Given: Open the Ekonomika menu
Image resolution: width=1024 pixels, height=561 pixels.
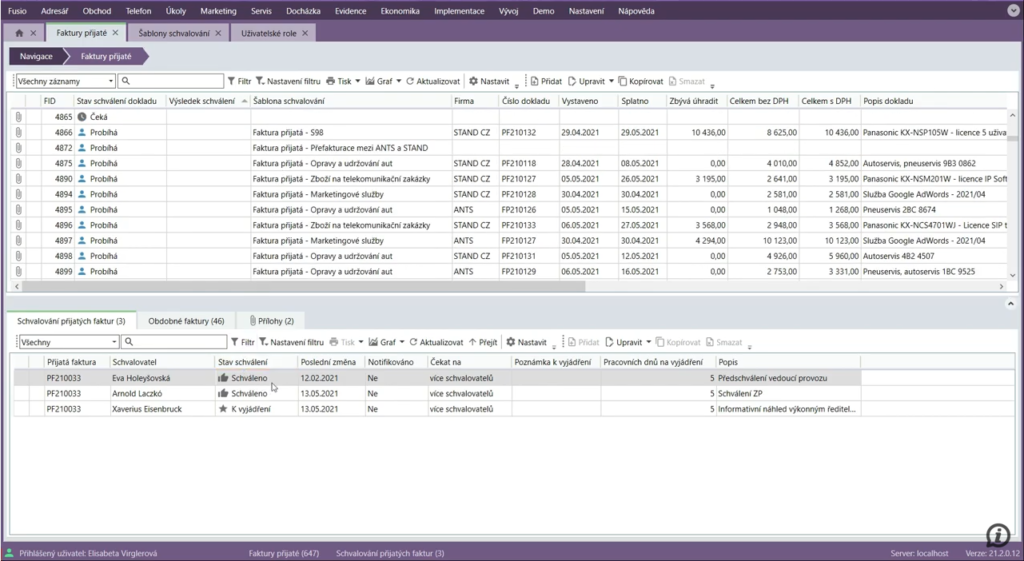Looking at the screenshot, I should 400,11.
